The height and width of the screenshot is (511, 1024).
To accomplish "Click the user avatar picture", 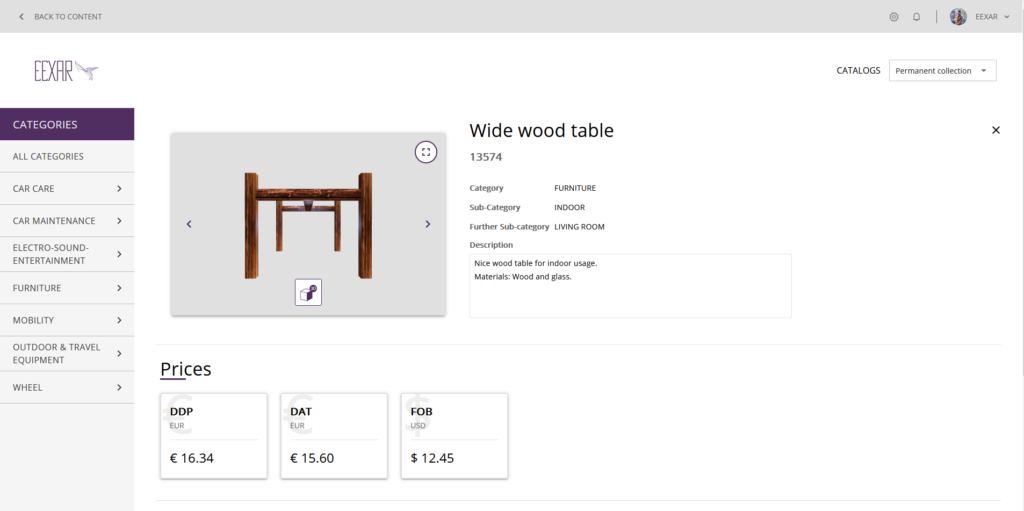I will pyautogui.click(x=958, y=17).
